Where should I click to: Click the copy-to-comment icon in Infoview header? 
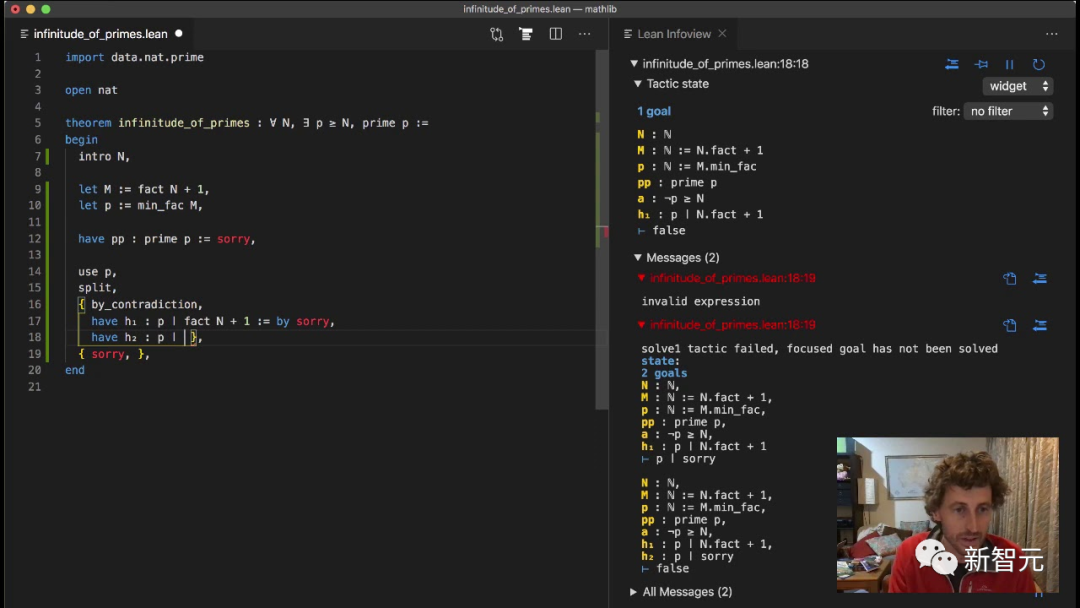tap(952, 64)
